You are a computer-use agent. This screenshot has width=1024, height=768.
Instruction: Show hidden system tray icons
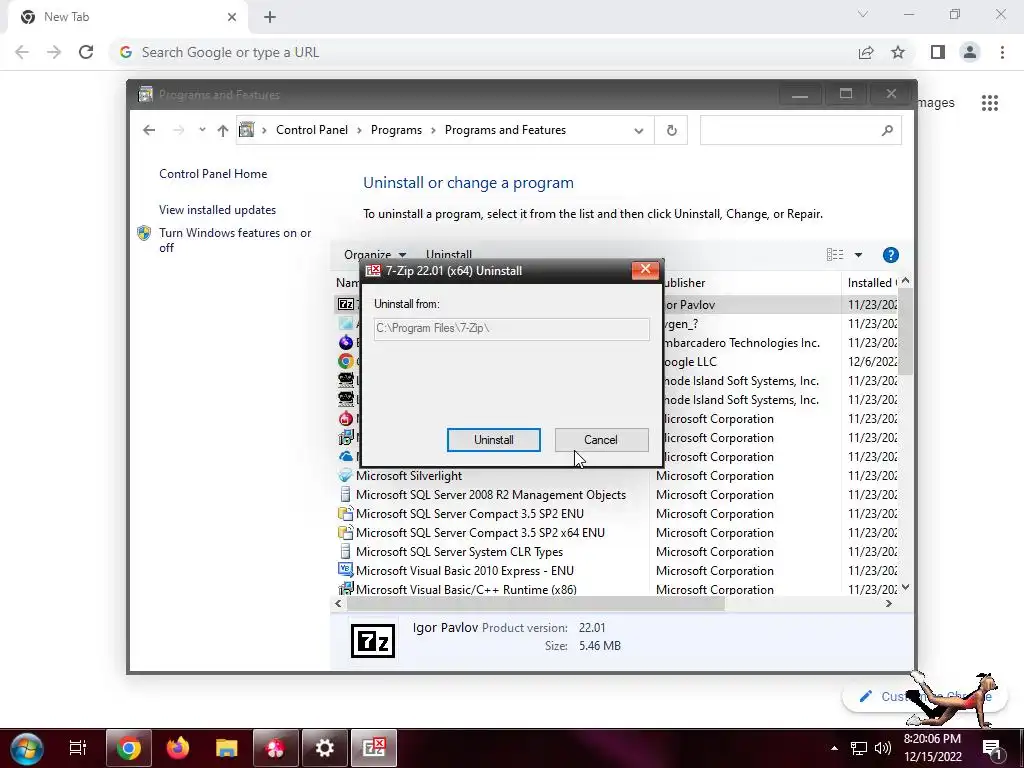click(834, 748)
